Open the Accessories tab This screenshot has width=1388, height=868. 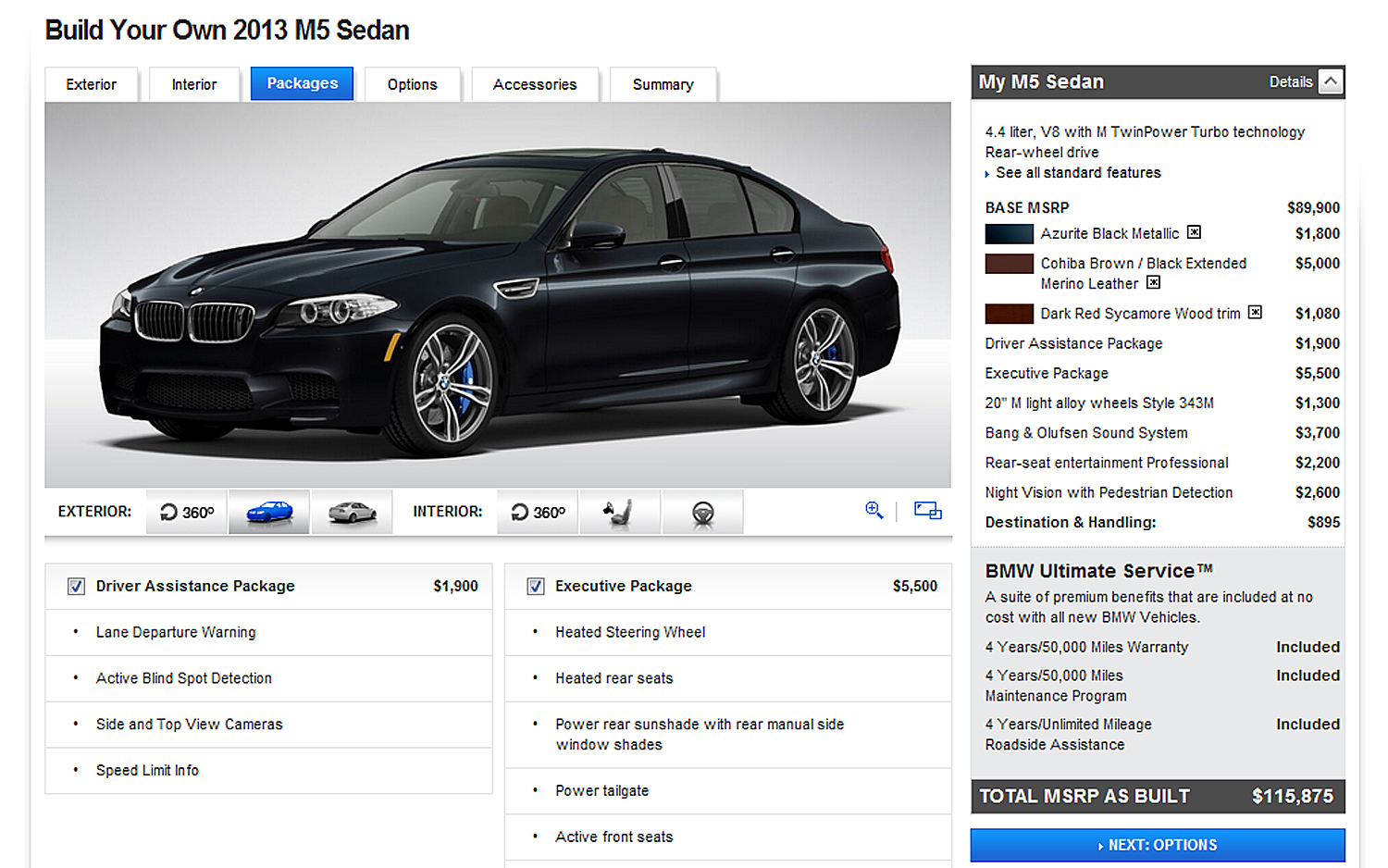coord(534,84)
